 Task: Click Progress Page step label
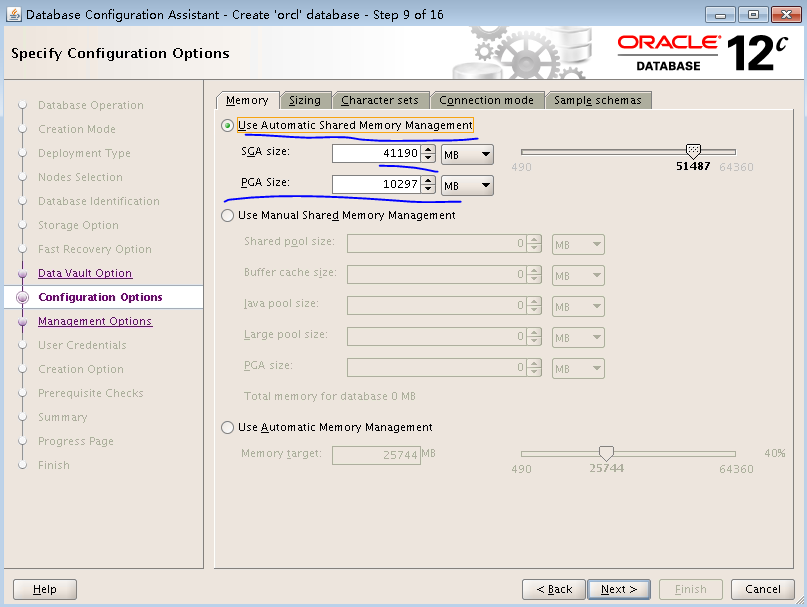76,441
